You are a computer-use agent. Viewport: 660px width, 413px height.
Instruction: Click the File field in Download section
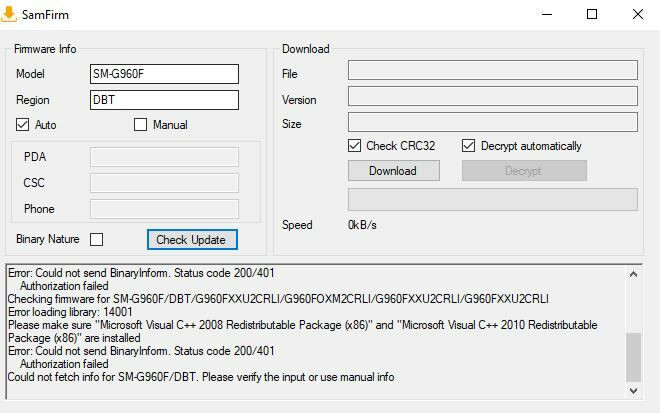492,70
